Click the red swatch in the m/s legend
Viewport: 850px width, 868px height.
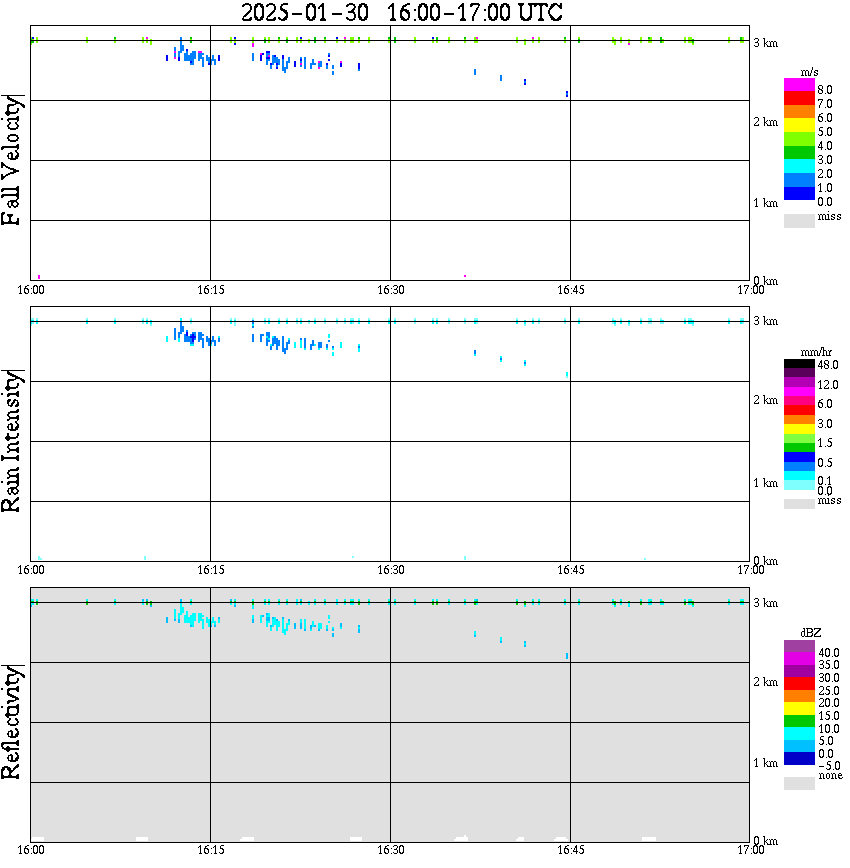[799, 98]
